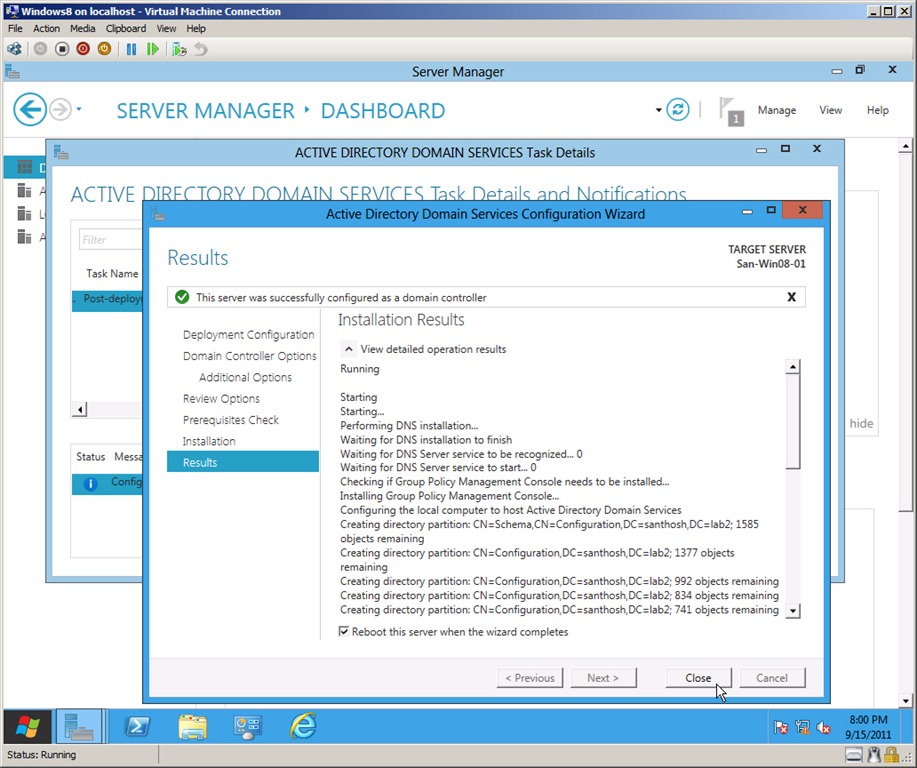Click the Server Manager forward arrow

point(60,109)
